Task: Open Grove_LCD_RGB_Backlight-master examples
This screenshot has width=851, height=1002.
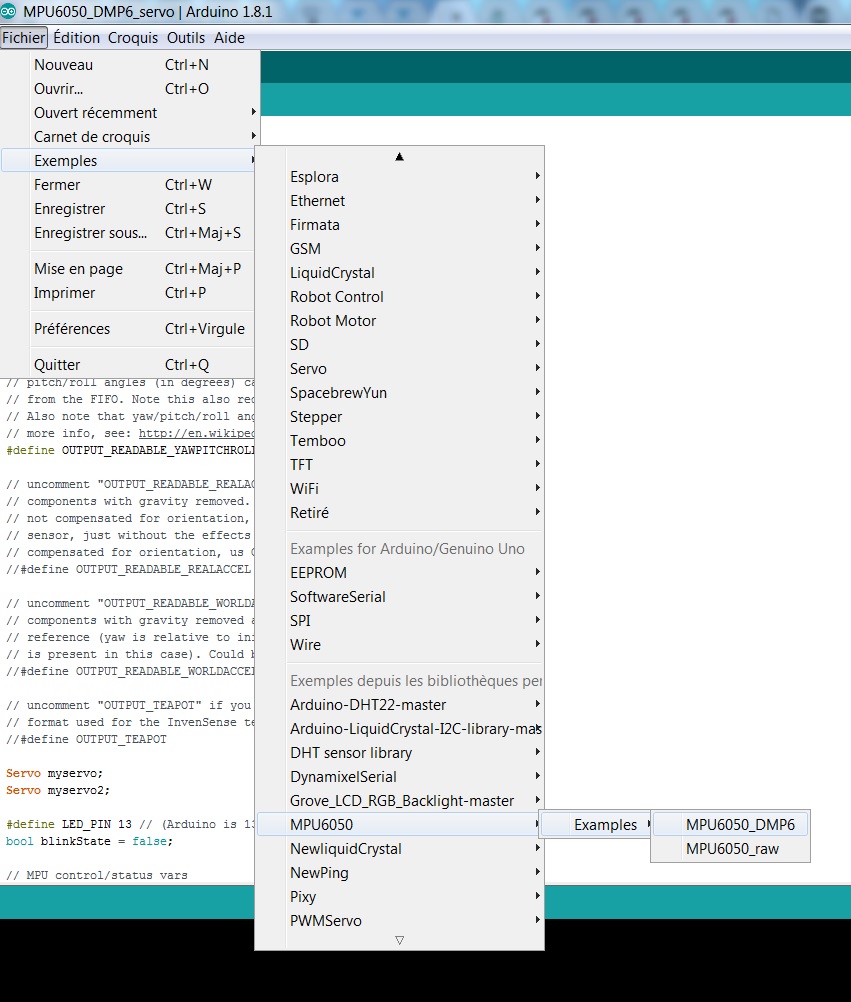Action: pos(400,800)
